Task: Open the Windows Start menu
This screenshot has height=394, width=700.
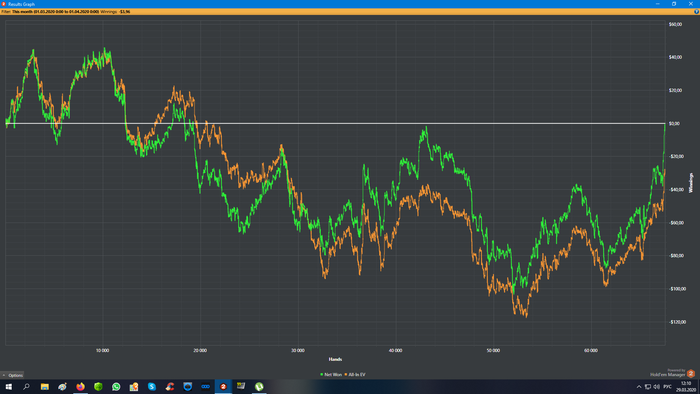Action: (x=8, y=386)
